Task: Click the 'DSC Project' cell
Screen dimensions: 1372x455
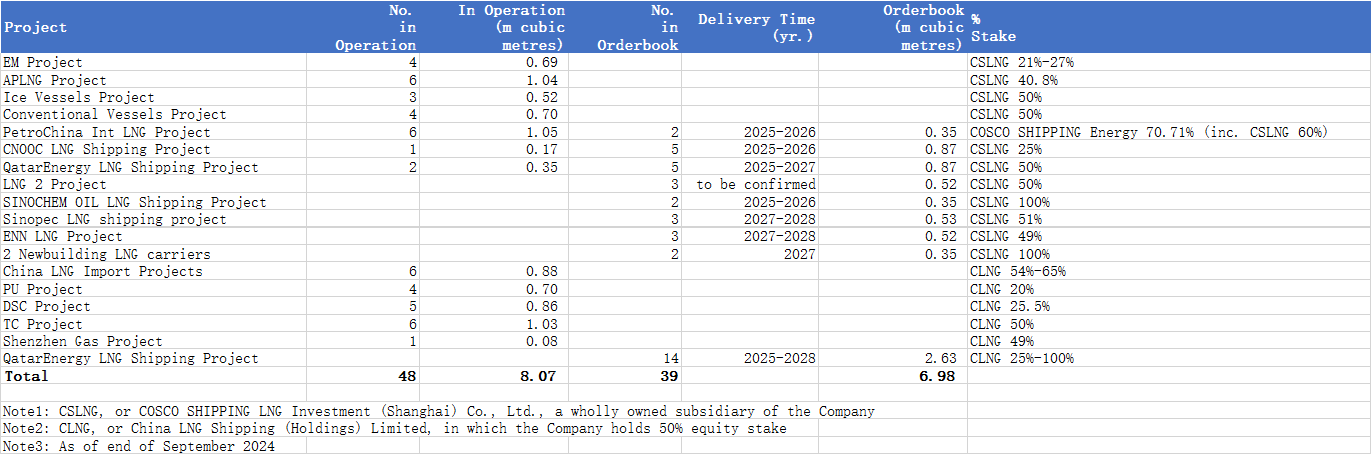Action: pyautogui.click(x=153, y=306)
